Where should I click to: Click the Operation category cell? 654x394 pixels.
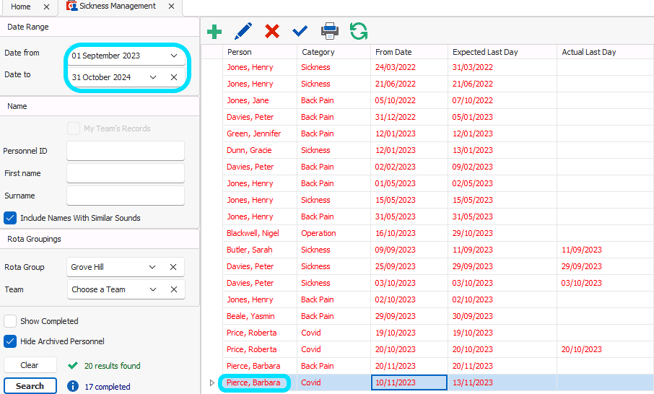[334, 233]
